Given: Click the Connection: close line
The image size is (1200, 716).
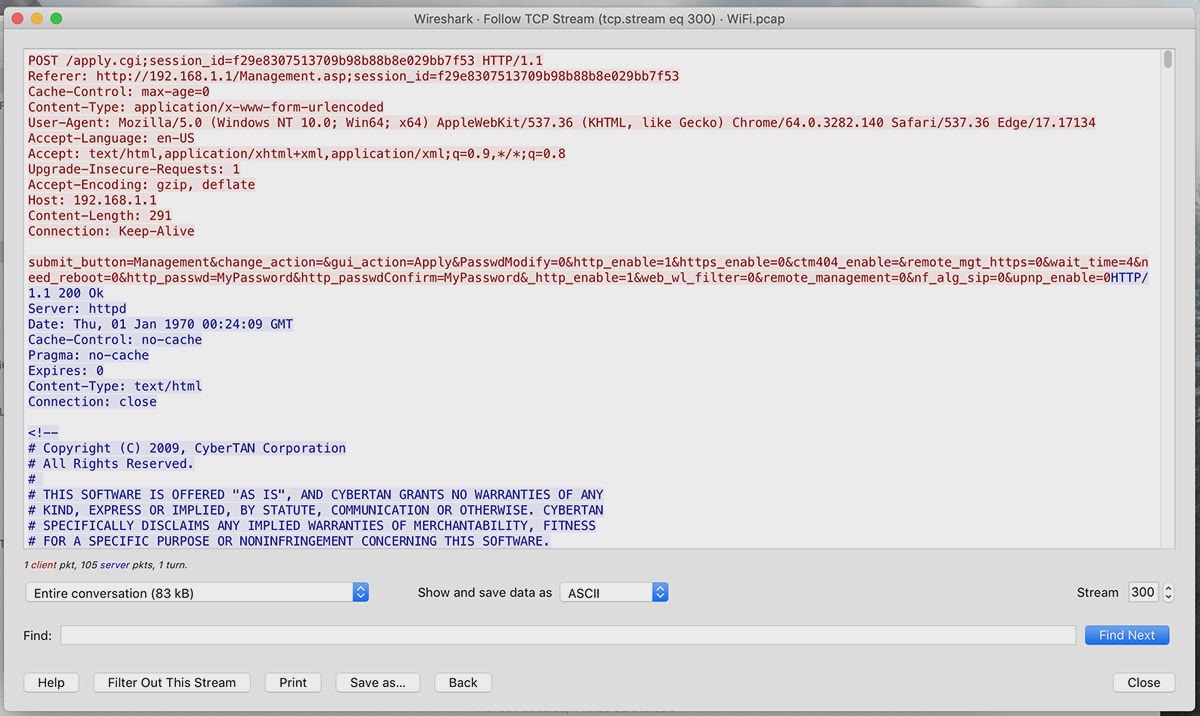Looking at the screenshot, I should point(92,402).
